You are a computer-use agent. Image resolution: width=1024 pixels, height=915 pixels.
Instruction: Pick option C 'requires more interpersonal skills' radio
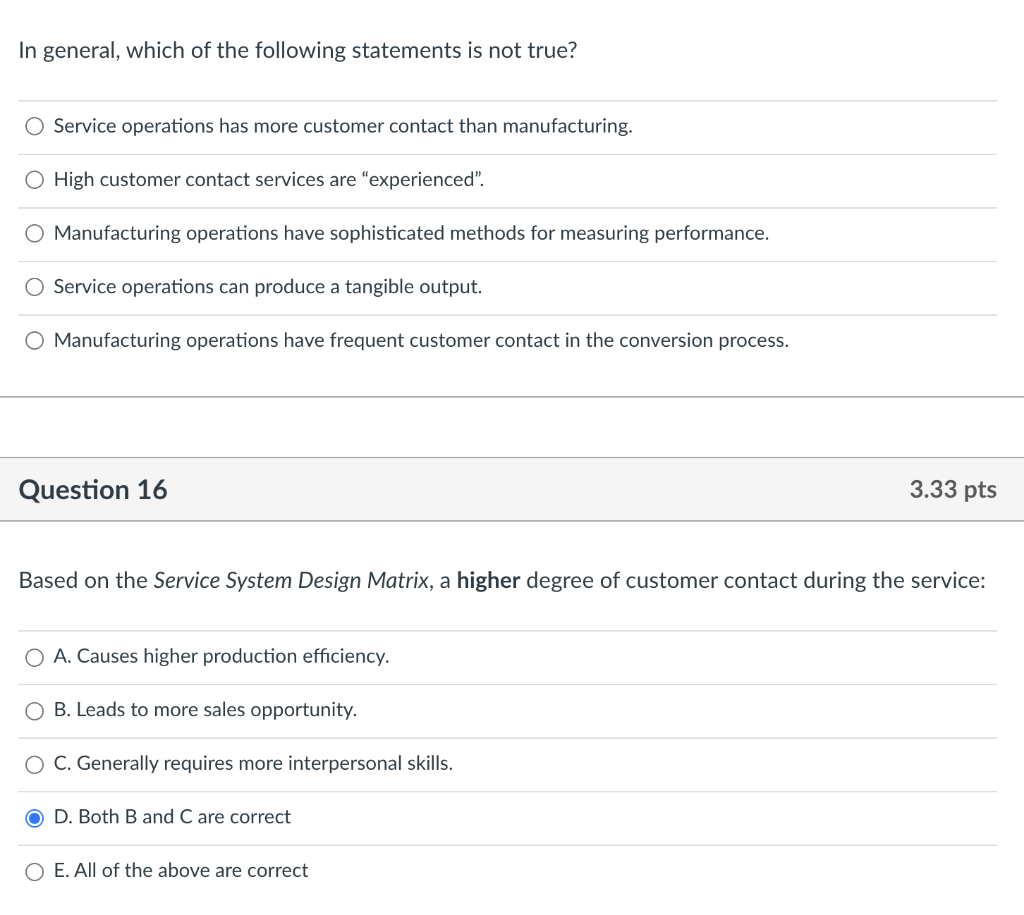click(x=35, y=764)
